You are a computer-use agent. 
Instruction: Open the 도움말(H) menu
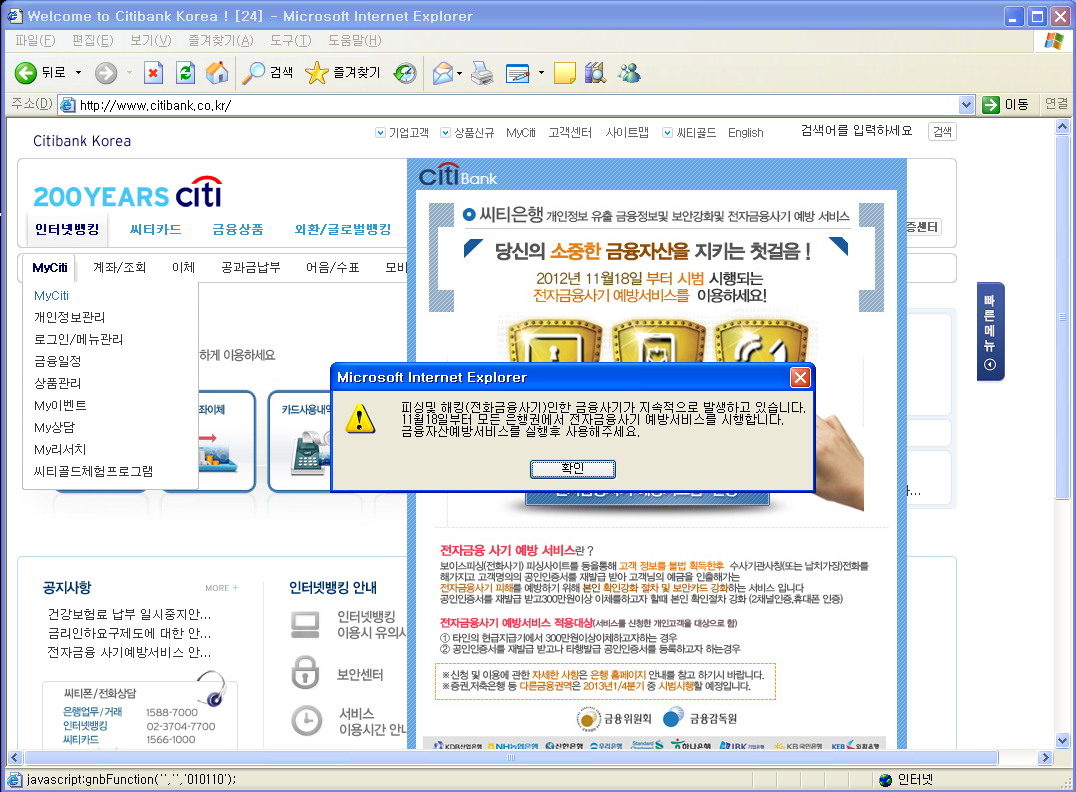pyautogui.click(x=354, y=40)
